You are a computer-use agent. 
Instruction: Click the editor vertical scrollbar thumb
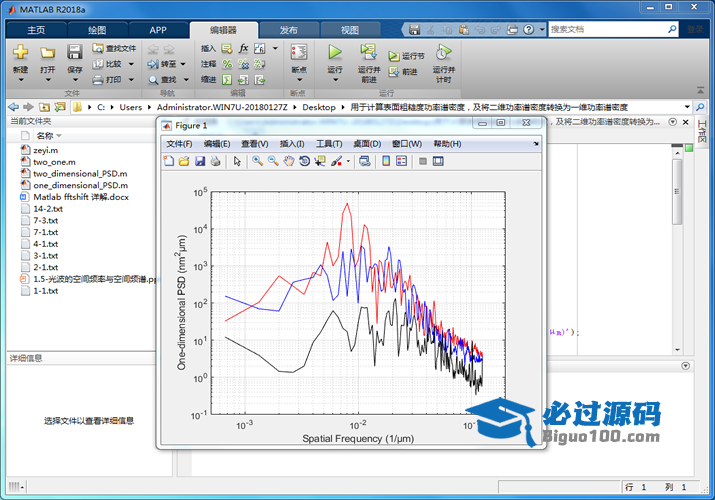tap(677, 191)
